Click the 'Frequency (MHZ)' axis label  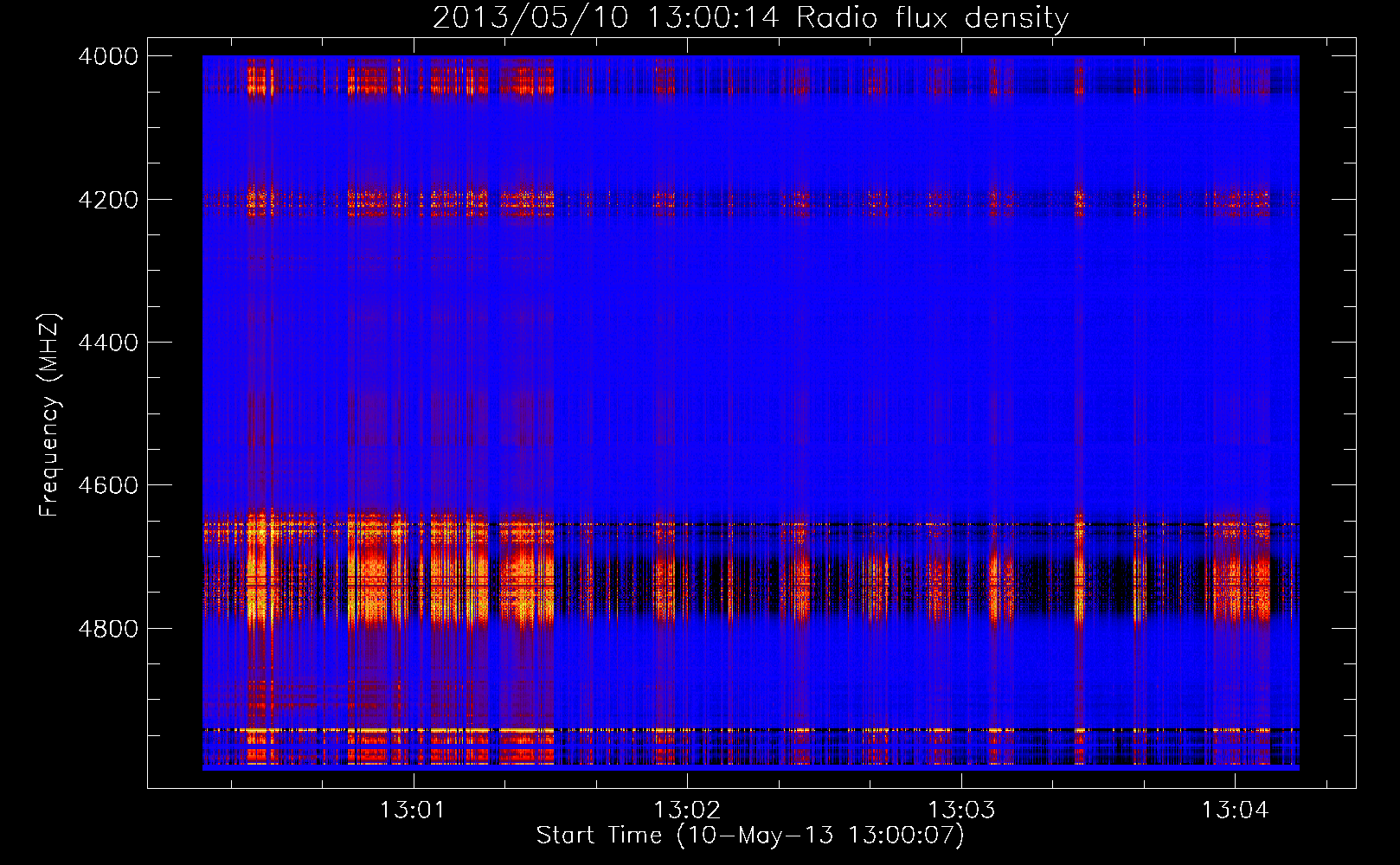tap(49, 415)
